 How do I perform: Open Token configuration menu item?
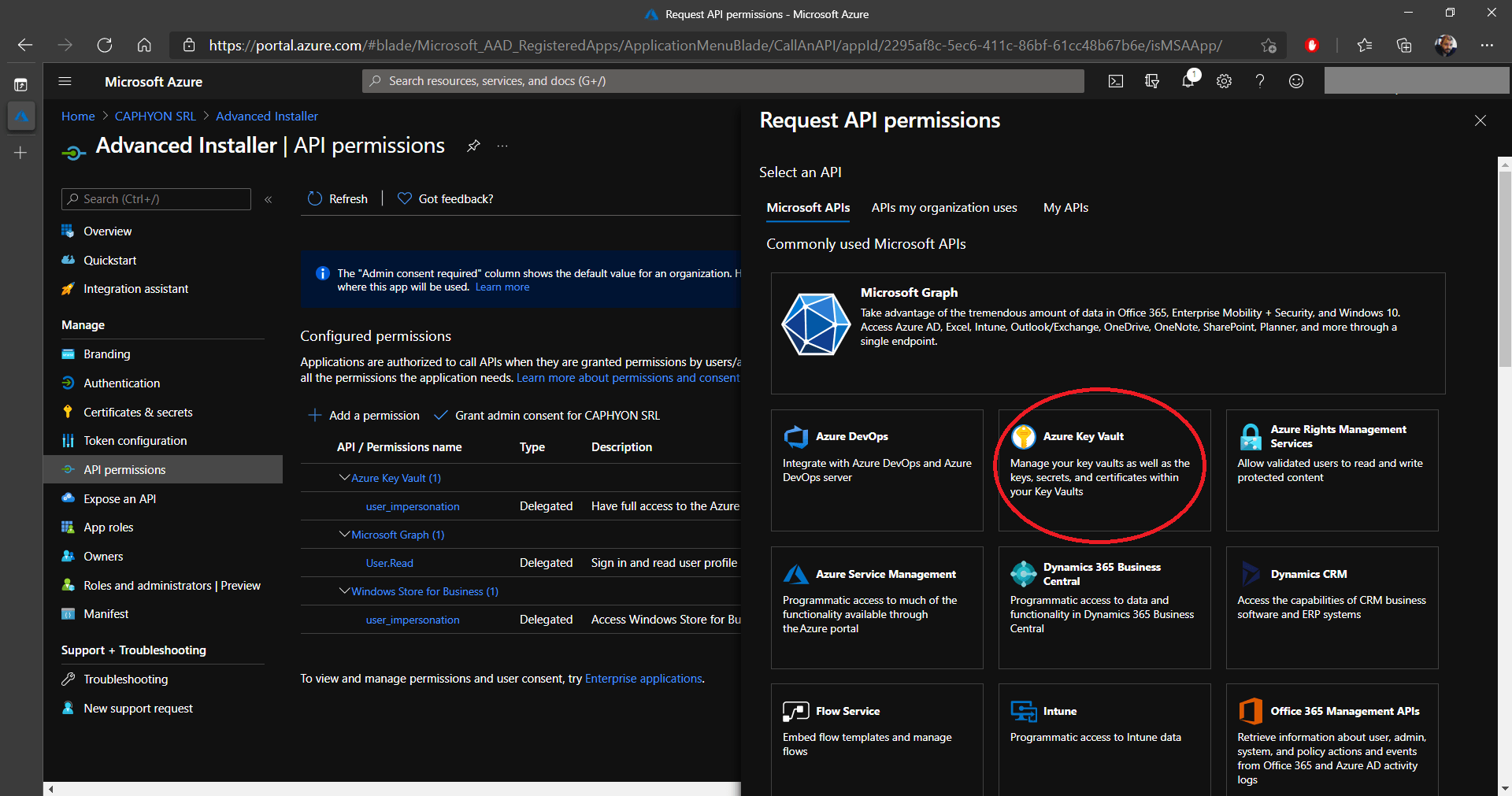coord(135,441)
